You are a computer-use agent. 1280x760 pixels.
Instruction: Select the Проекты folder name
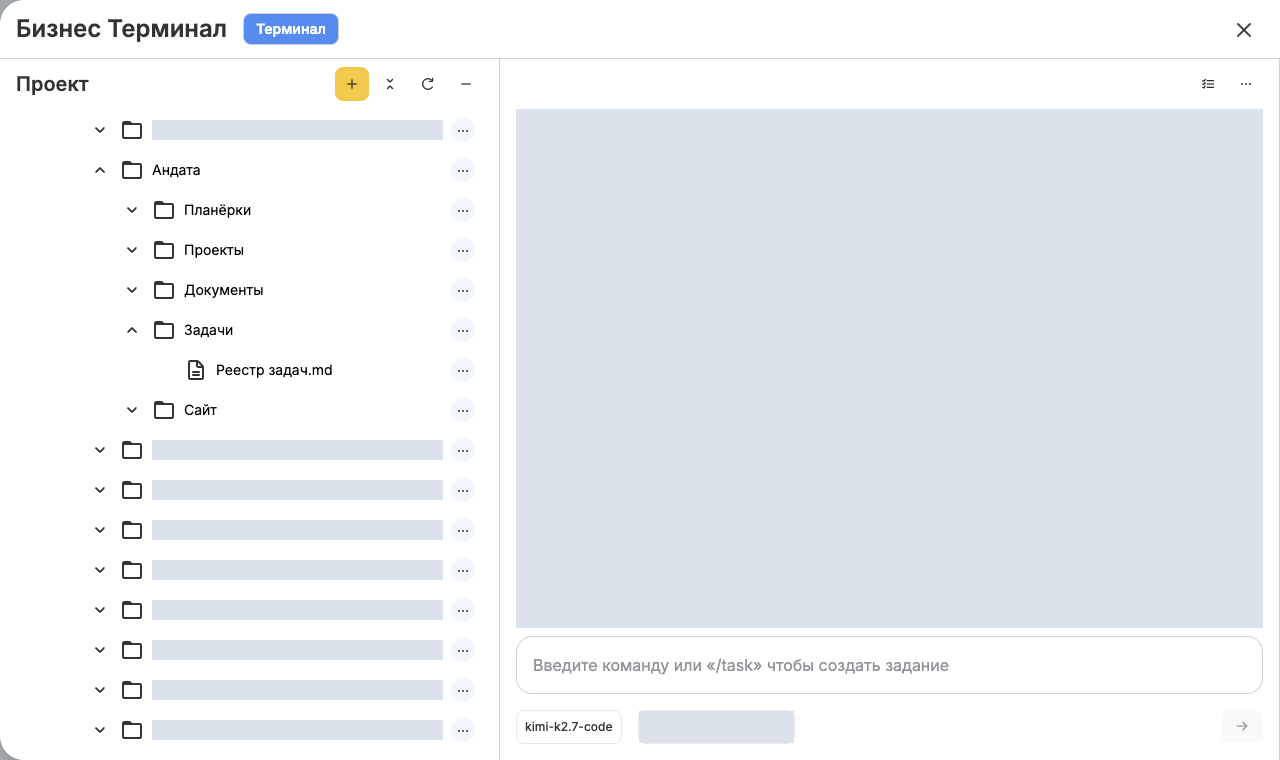[x=214, y=250]
